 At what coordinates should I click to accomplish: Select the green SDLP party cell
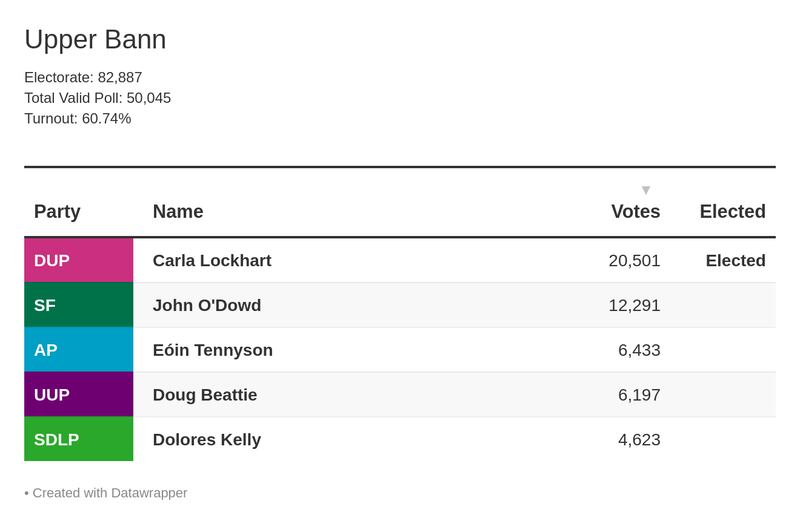coord(78,440)
